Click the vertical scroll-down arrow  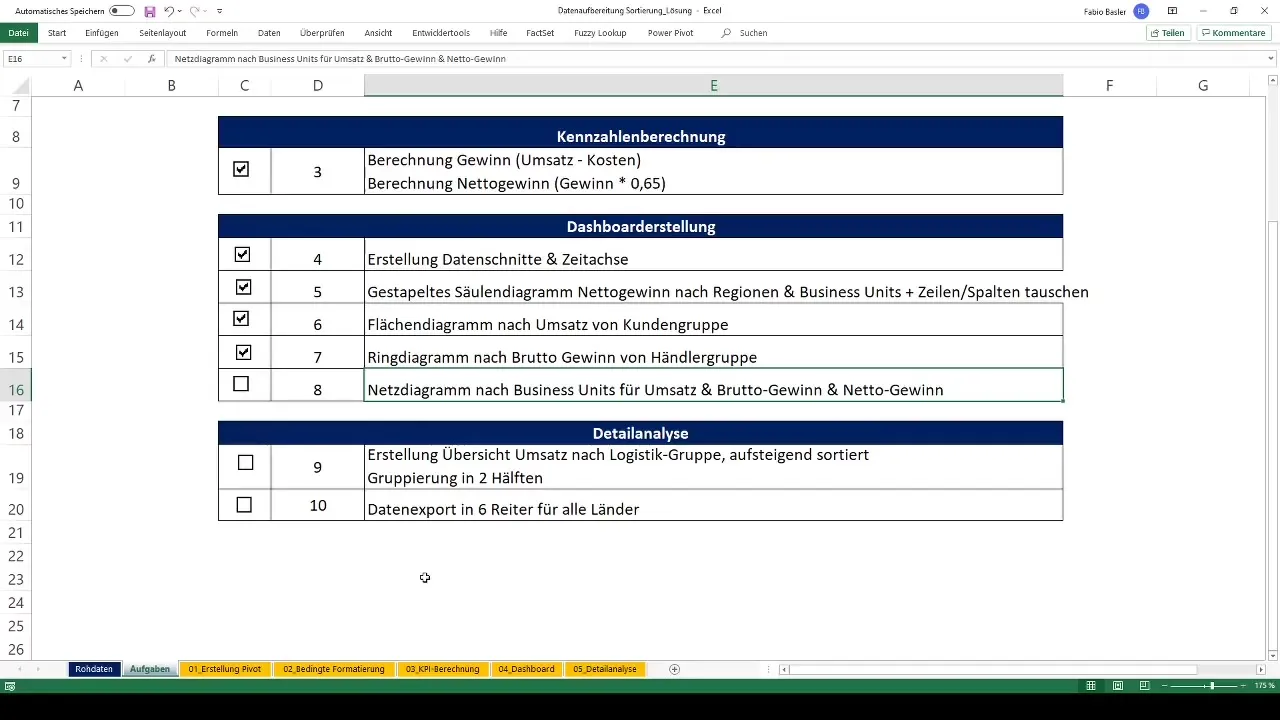[x=1272, y=655]
